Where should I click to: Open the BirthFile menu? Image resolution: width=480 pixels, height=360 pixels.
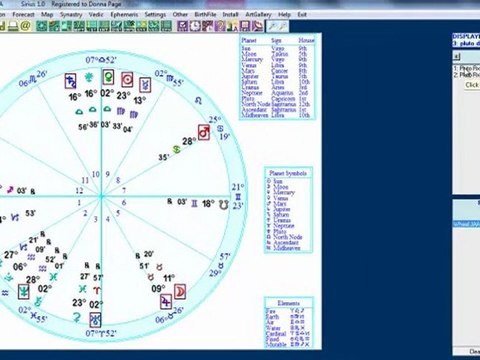click(205, 15)
